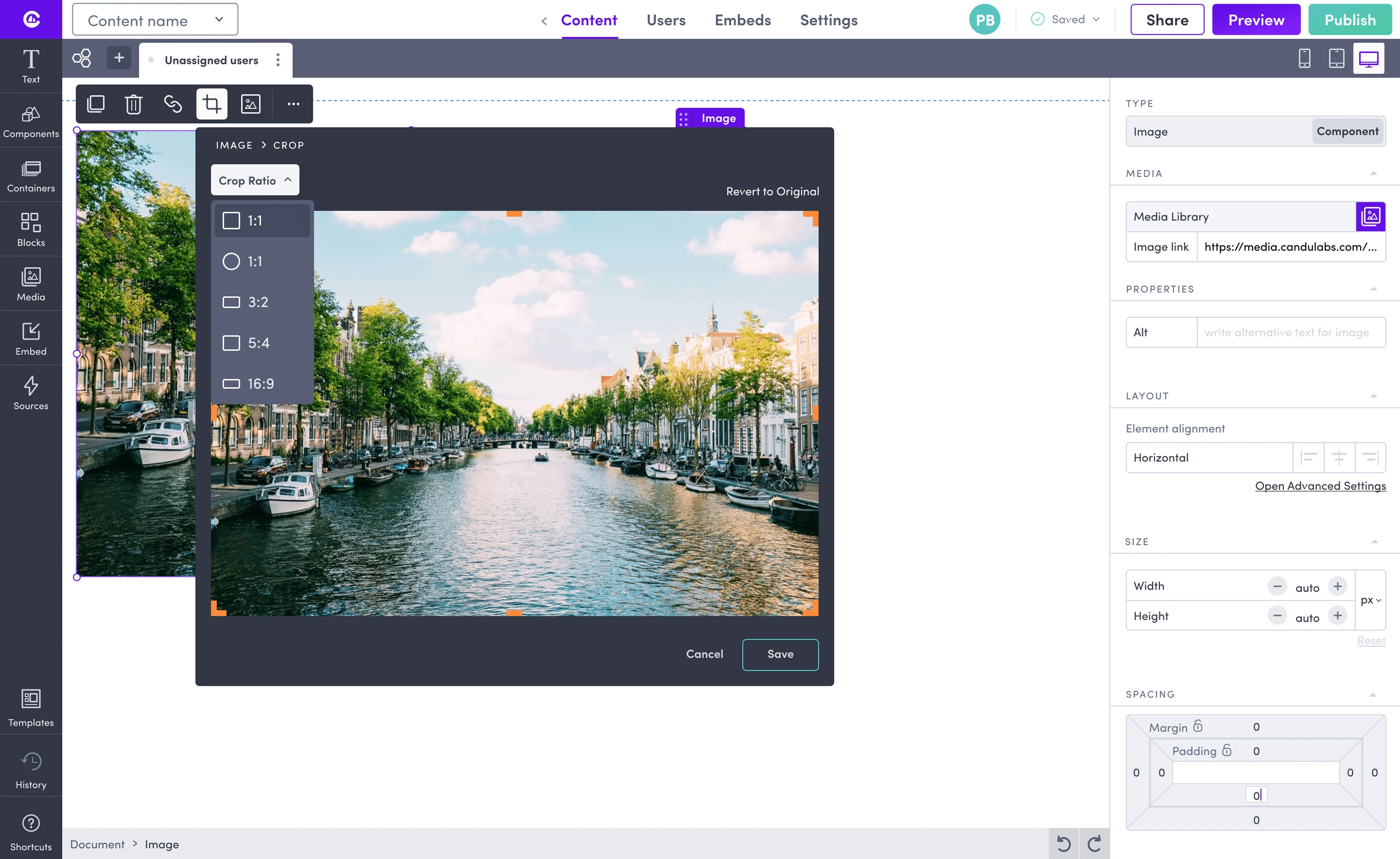This screenshot has width=1400, height=859.
Task: Select the 5:4 crop ratio
Action: 262,343
